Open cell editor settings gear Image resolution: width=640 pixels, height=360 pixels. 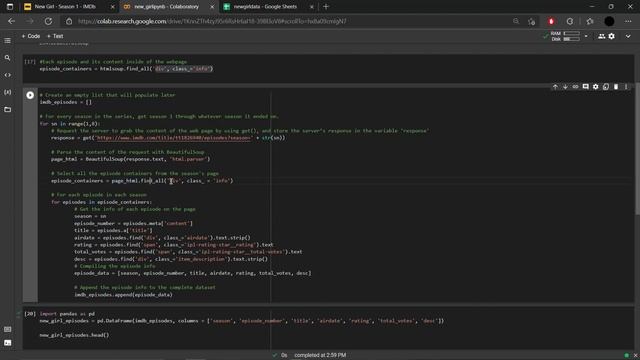[x=596, y=87]
